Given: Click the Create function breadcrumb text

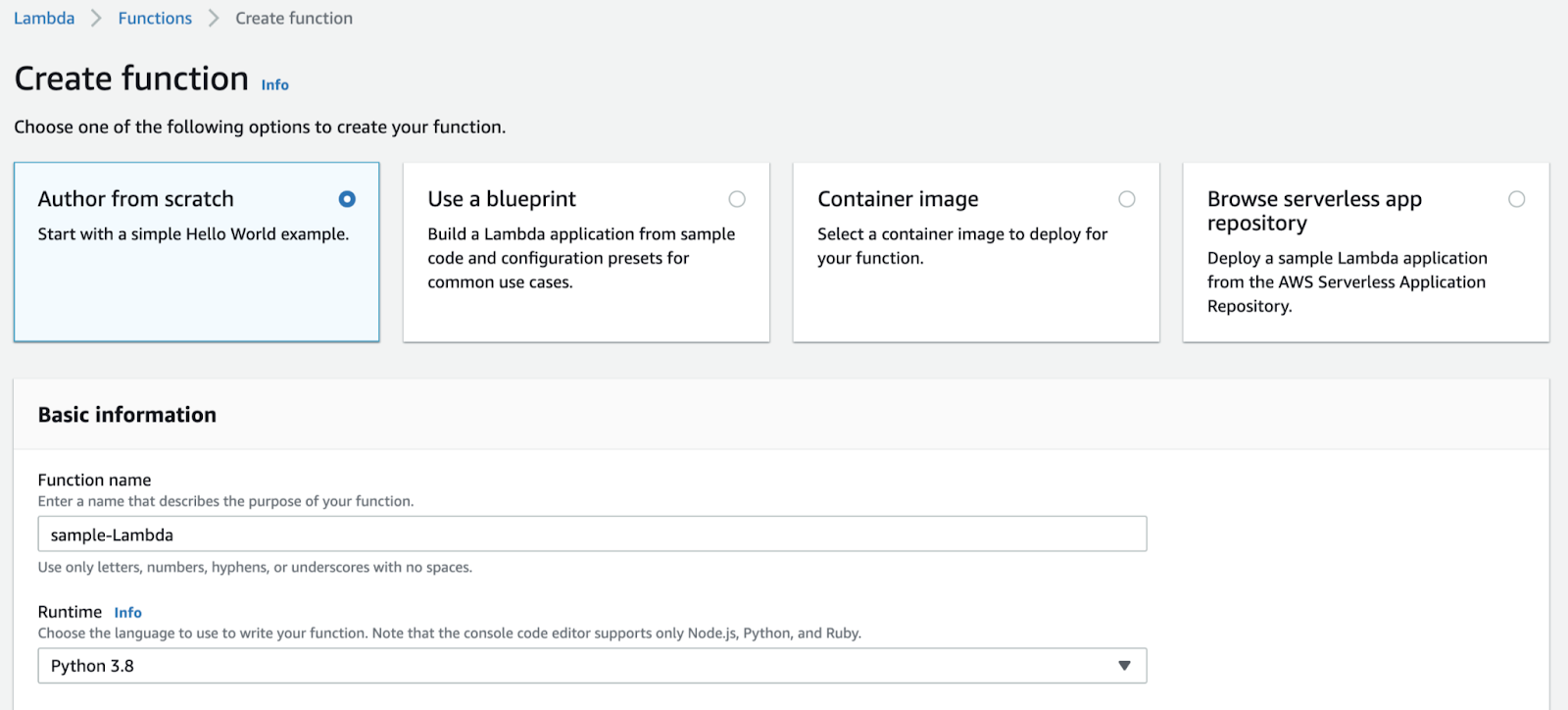Looking at the screenshot, I should click(x=294, y=18).
